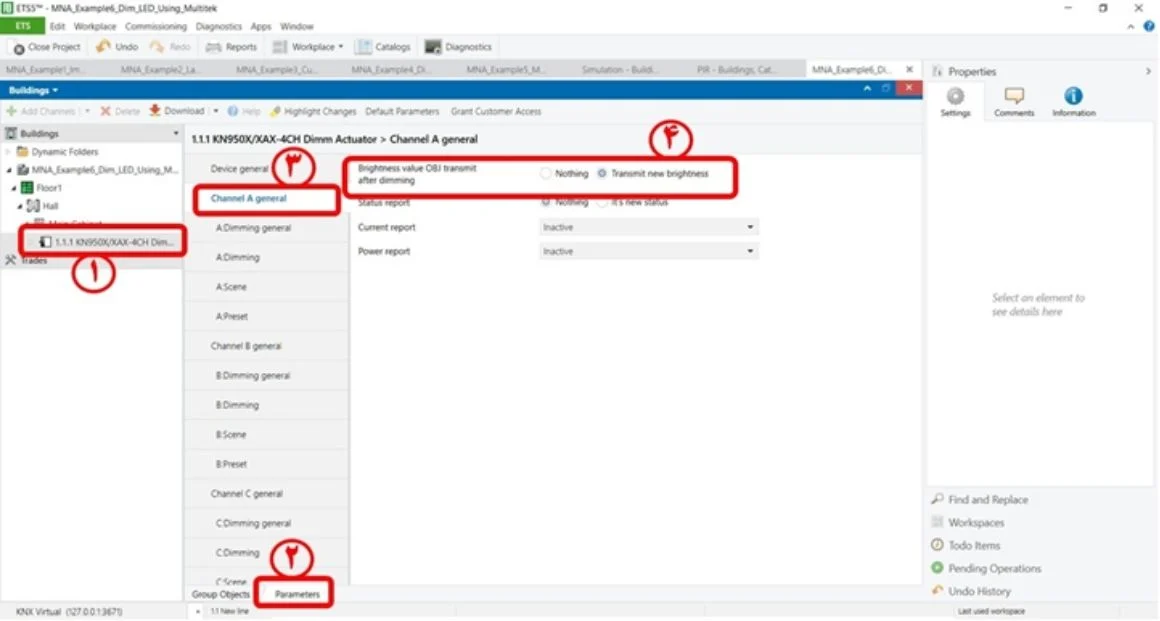1160x621 pixels.
Task: Open the Settings gear in Properties
Action: pyautogui.click(x=955, y=96)
